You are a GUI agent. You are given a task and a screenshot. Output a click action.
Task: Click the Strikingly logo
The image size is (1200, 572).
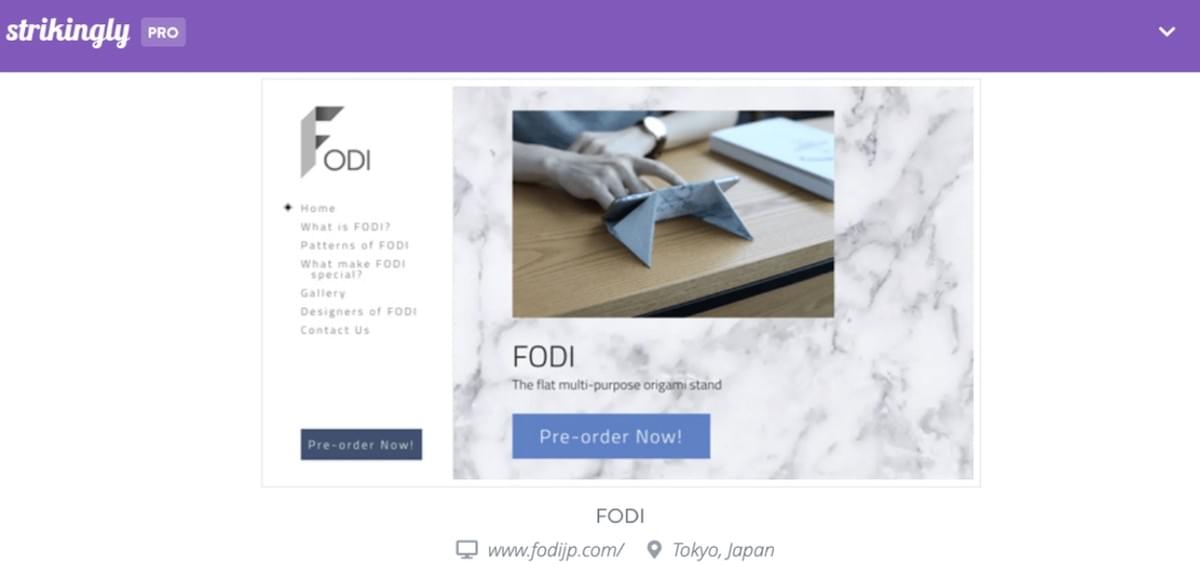tap(67, 32)
